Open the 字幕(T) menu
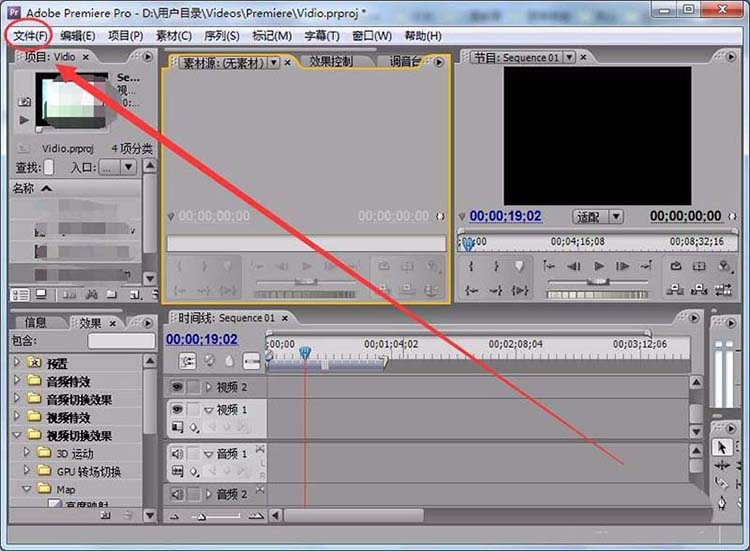The height and width of the screenshot is (551, 750). click(x=322, y=36)
